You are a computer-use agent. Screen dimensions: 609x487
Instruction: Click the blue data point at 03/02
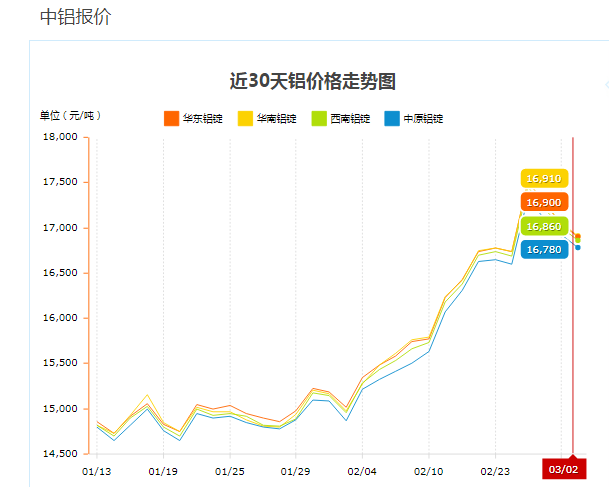point(578,247)
